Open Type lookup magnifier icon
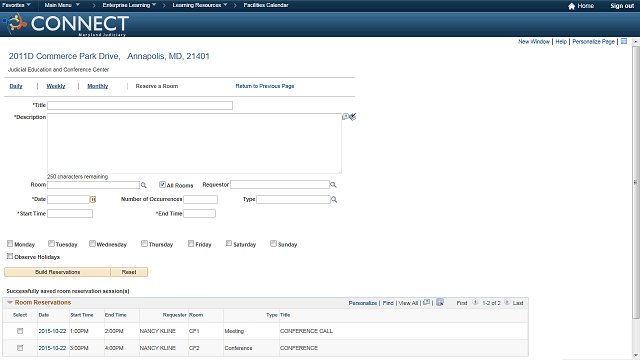The image size is (640, 360). (334, 200)
